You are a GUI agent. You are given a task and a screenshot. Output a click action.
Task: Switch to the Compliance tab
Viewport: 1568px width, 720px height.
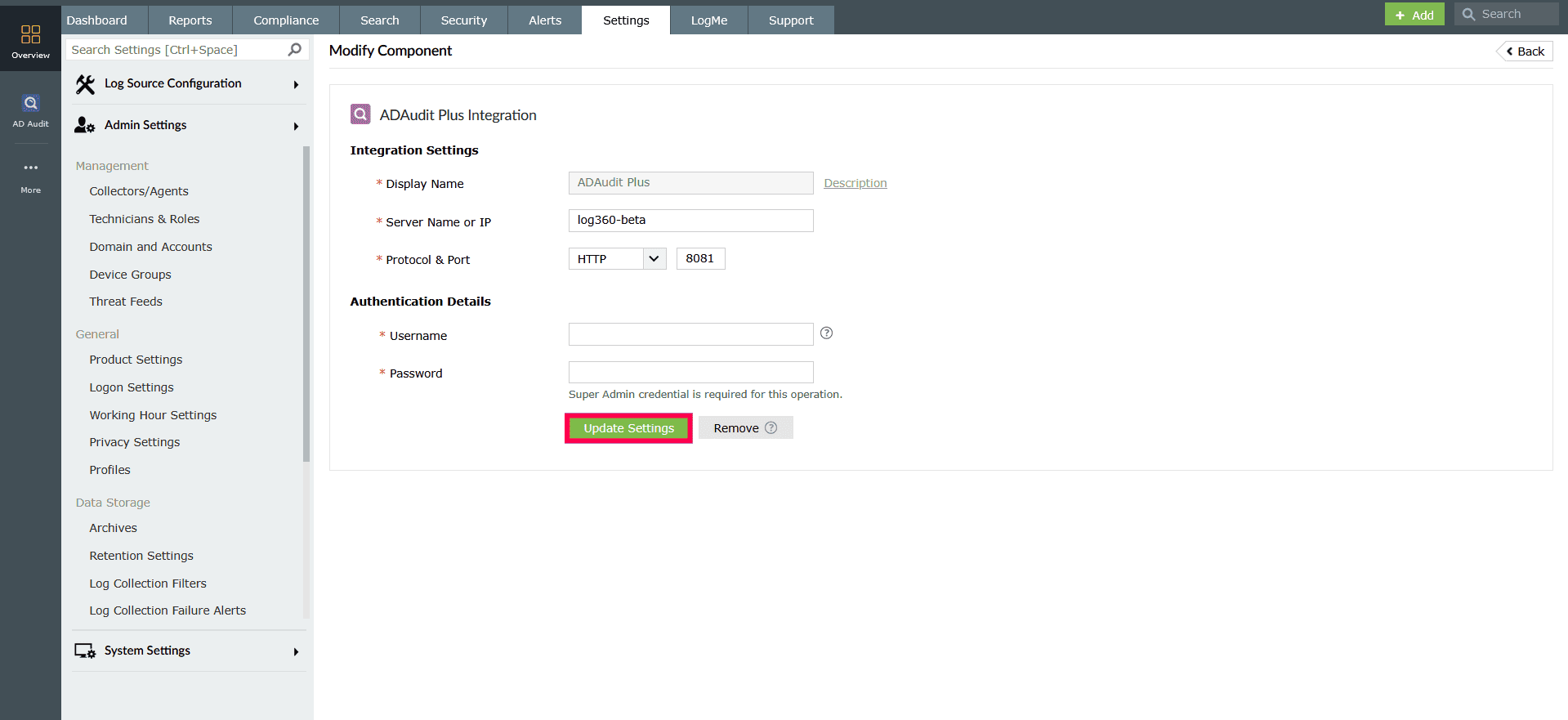tap(286, 20)
